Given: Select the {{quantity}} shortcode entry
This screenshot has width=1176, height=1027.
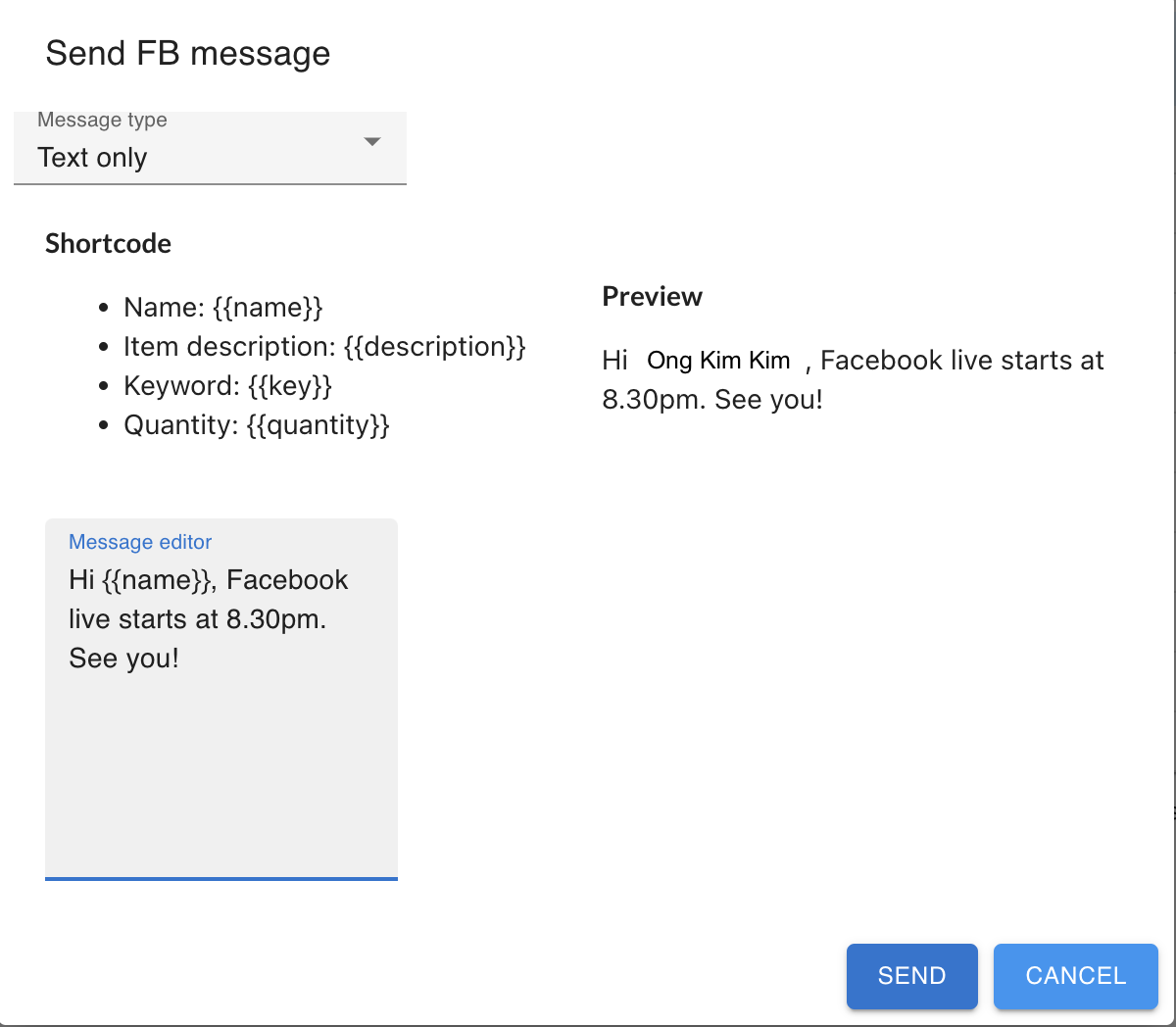Looking at the screenshot, I should click(x=257, y=424).
